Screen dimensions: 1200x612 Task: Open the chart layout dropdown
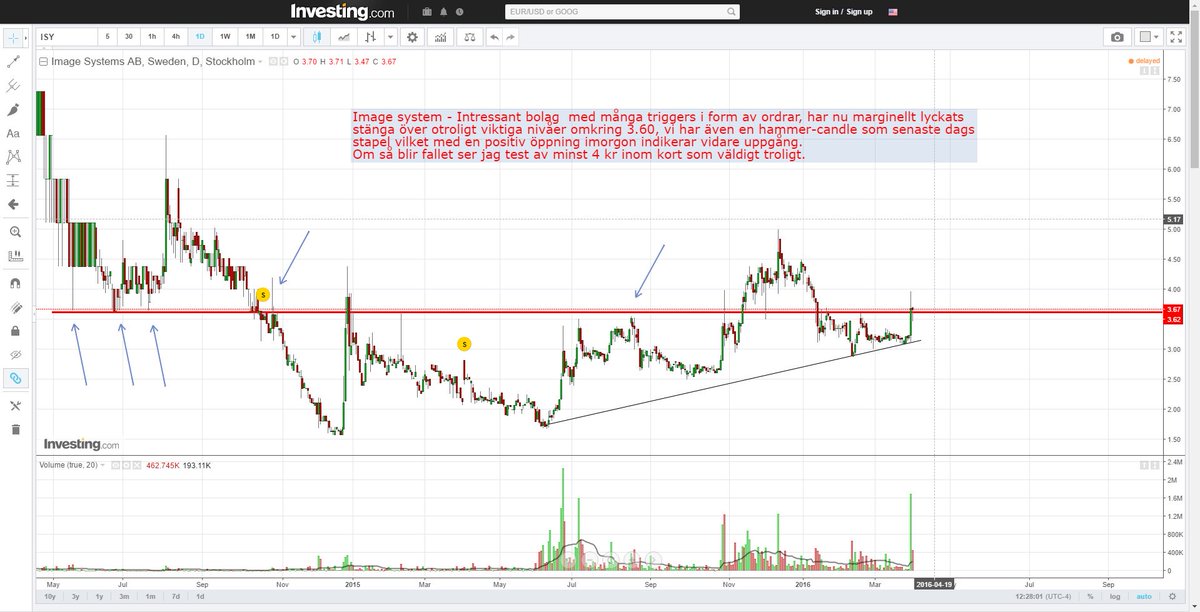(x=1149, y=37)
